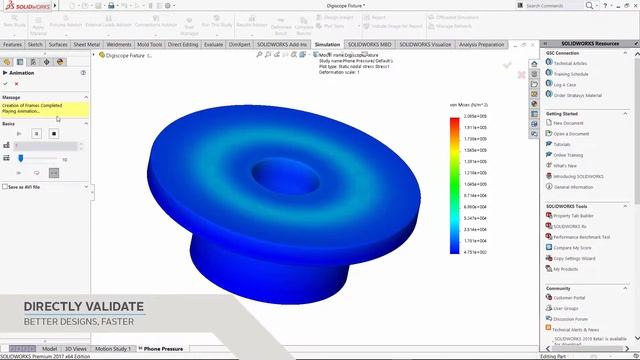Screen dimensions: 640x360
Task: Open SOLIDWORKS Resources home task pane icon
Action: (534, 64)
